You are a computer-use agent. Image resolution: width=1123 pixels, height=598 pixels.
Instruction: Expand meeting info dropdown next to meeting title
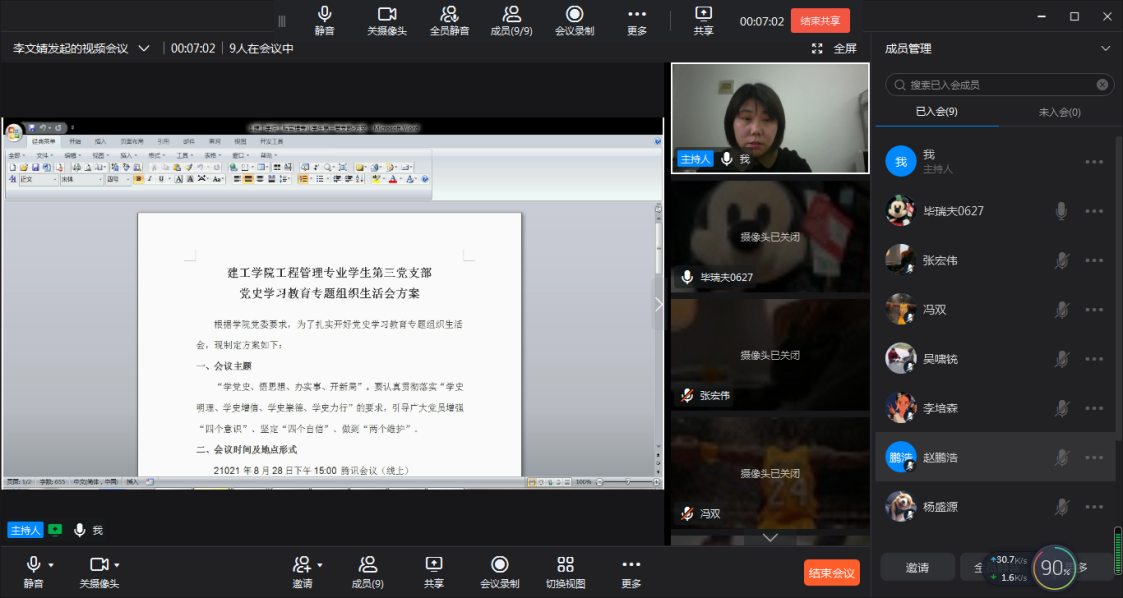click(x=144, y=48)
